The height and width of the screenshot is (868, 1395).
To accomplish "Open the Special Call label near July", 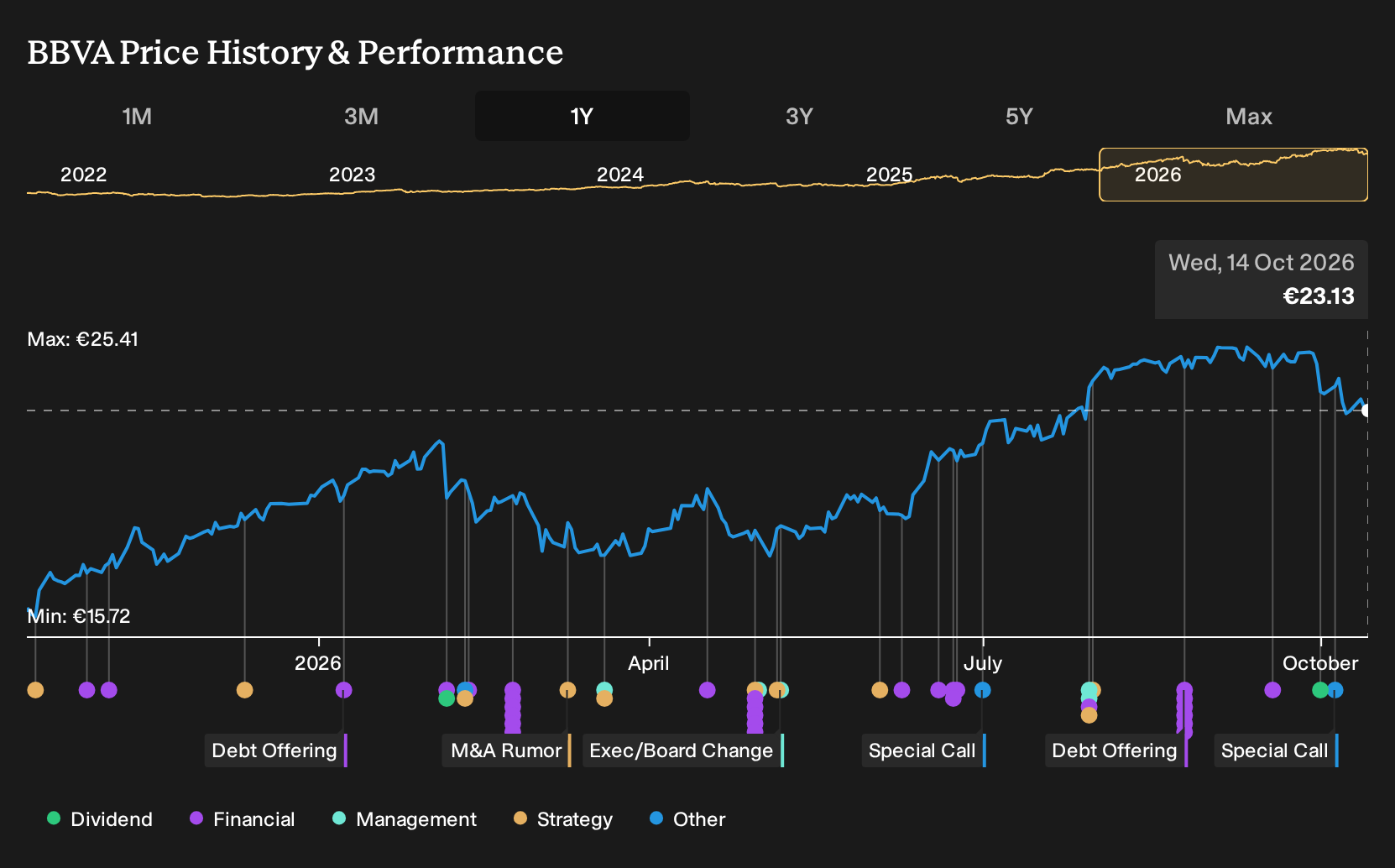I will (x=923, y=750).
